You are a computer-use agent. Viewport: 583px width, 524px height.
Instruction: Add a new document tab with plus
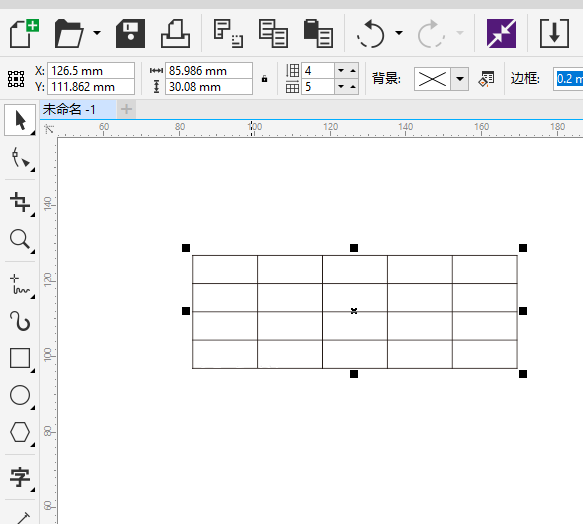pos(126,109)
